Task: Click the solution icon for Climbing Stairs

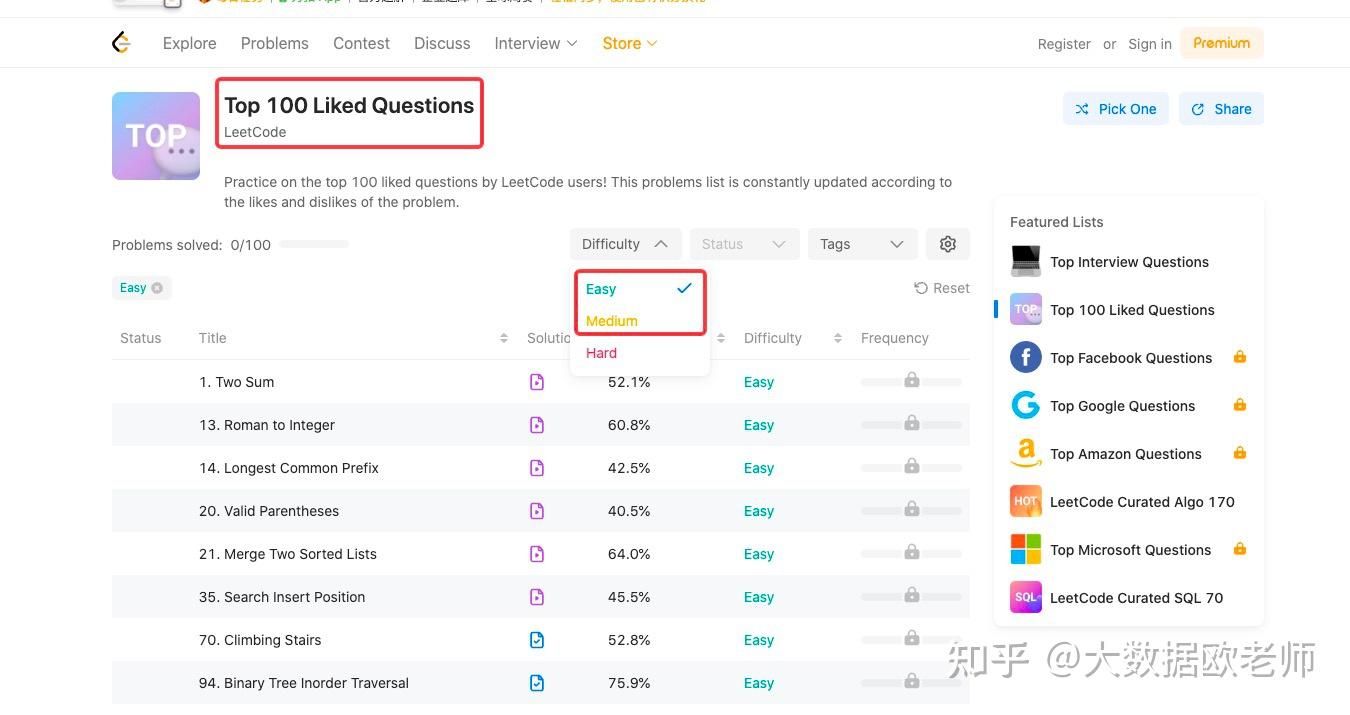Action: point(537,639)
